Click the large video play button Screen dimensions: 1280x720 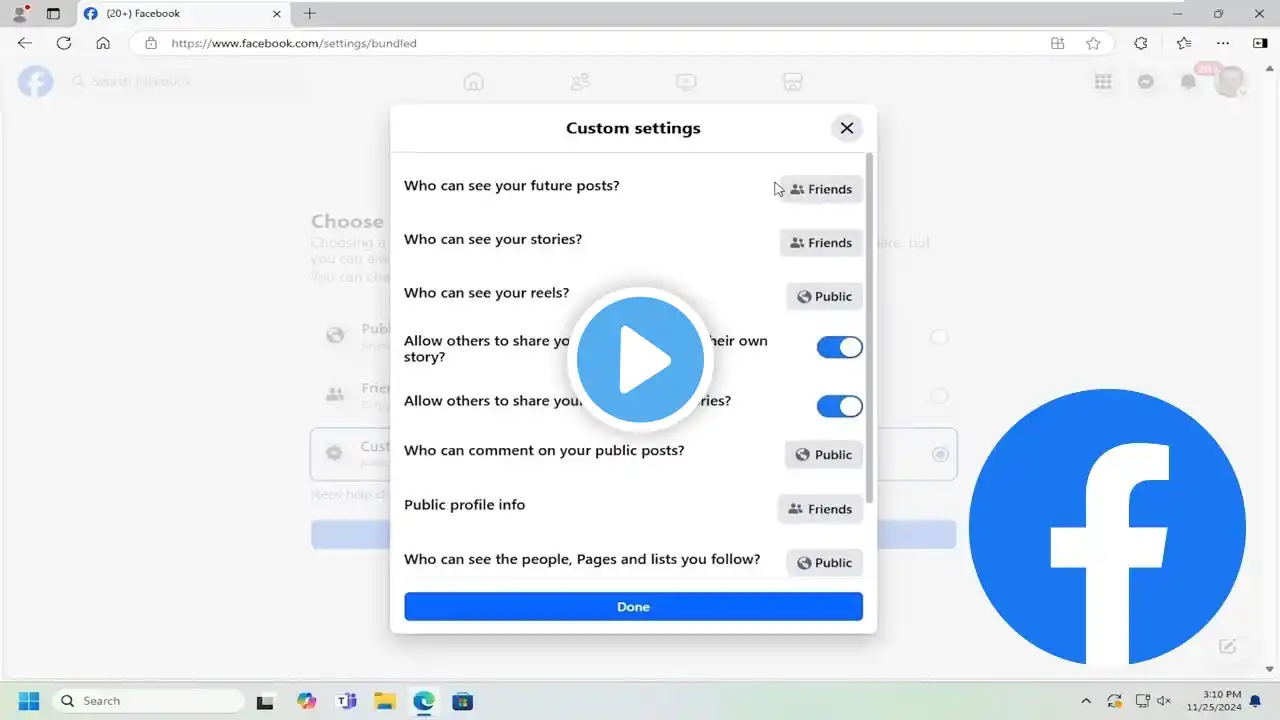click(x=640, y=360)
